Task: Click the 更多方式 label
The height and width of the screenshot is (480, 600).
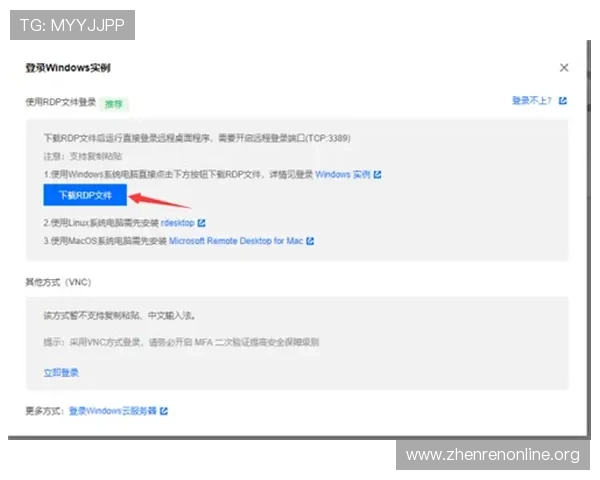Action: [44, 411]
